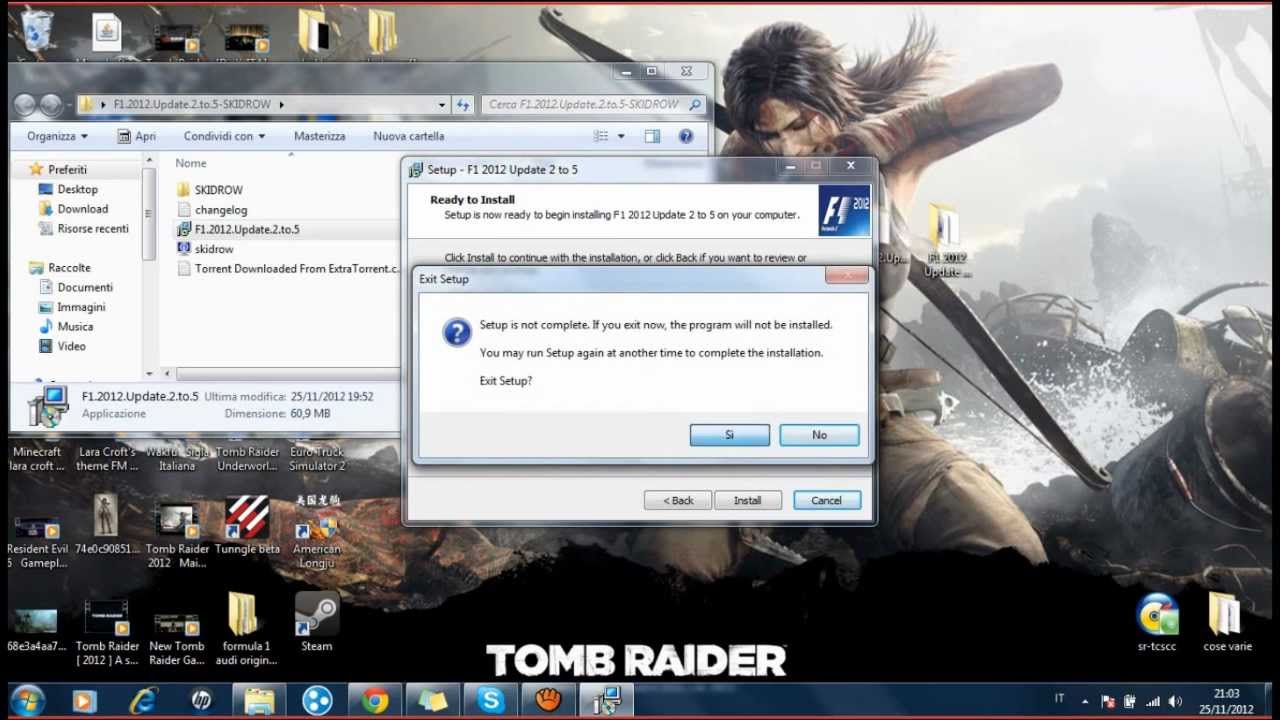
Task: Select the cose varie folder on desktop
Action: pyautogui.click(x=1227, y=622)
